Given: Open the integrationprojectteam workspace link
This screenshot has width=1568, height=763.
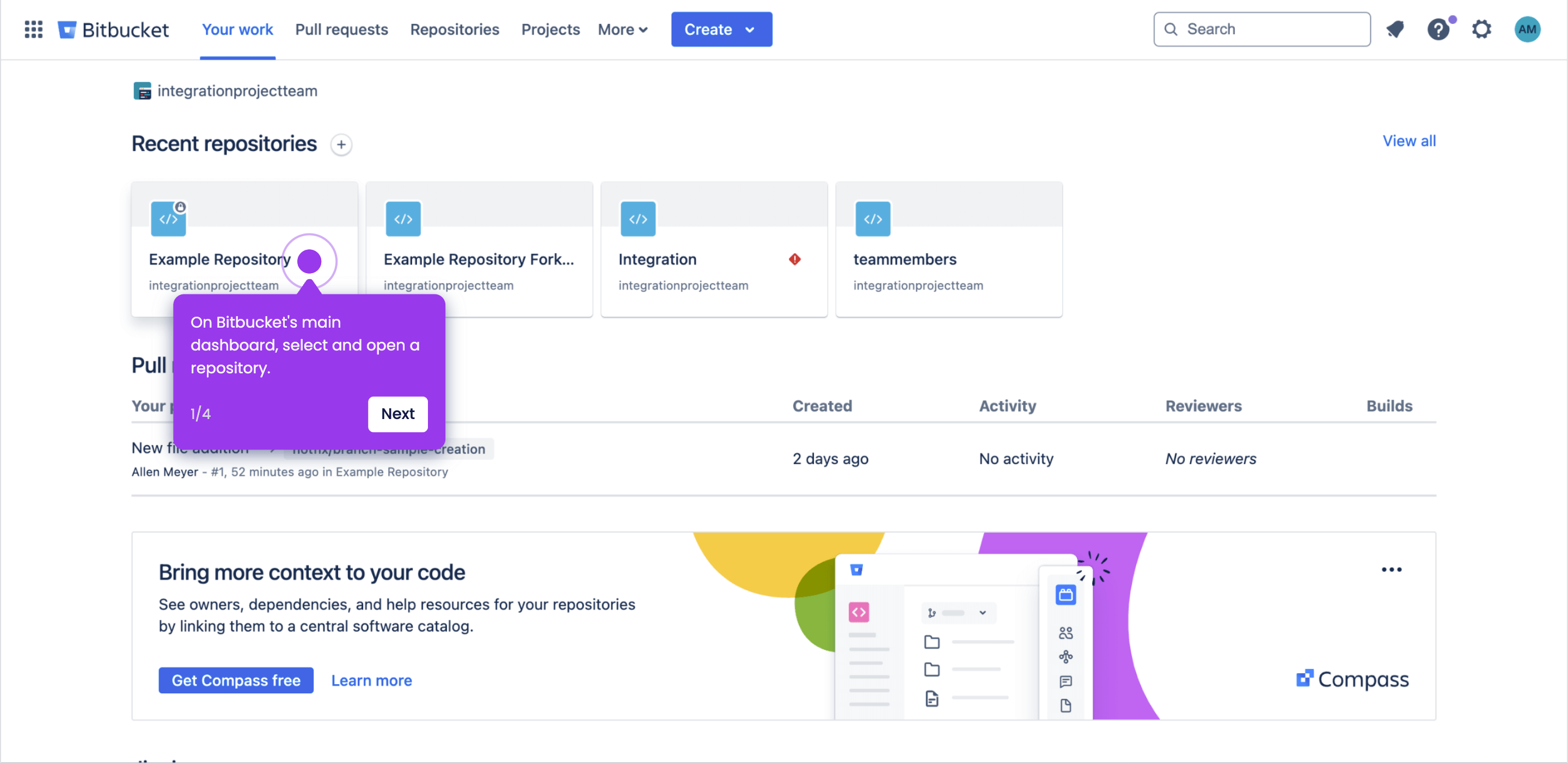Looking at the screenshot, I should pyautogui.click(x=237, y=91).
